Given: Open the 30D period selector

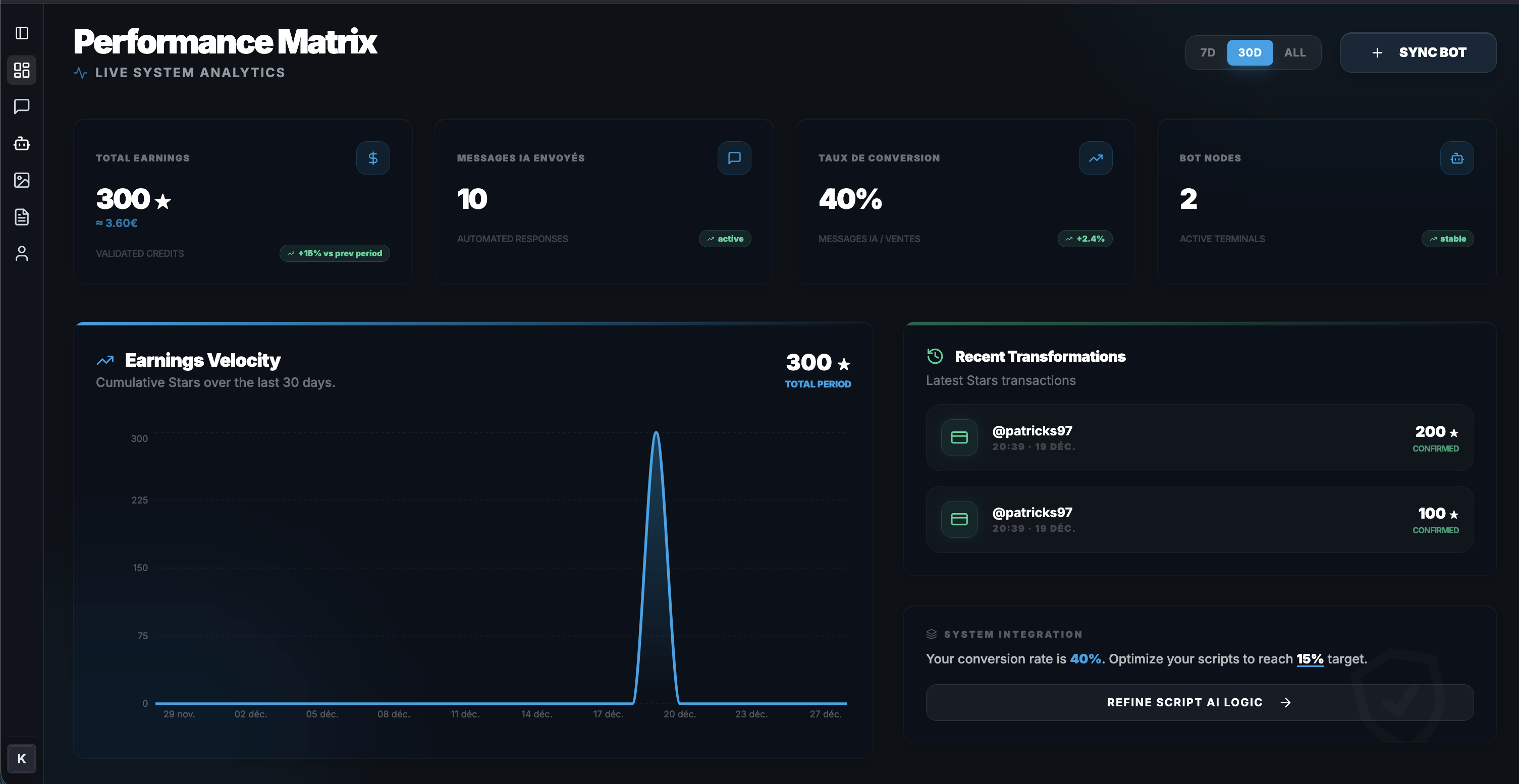Looking at the screenshot, I should tap(1251, 52).
